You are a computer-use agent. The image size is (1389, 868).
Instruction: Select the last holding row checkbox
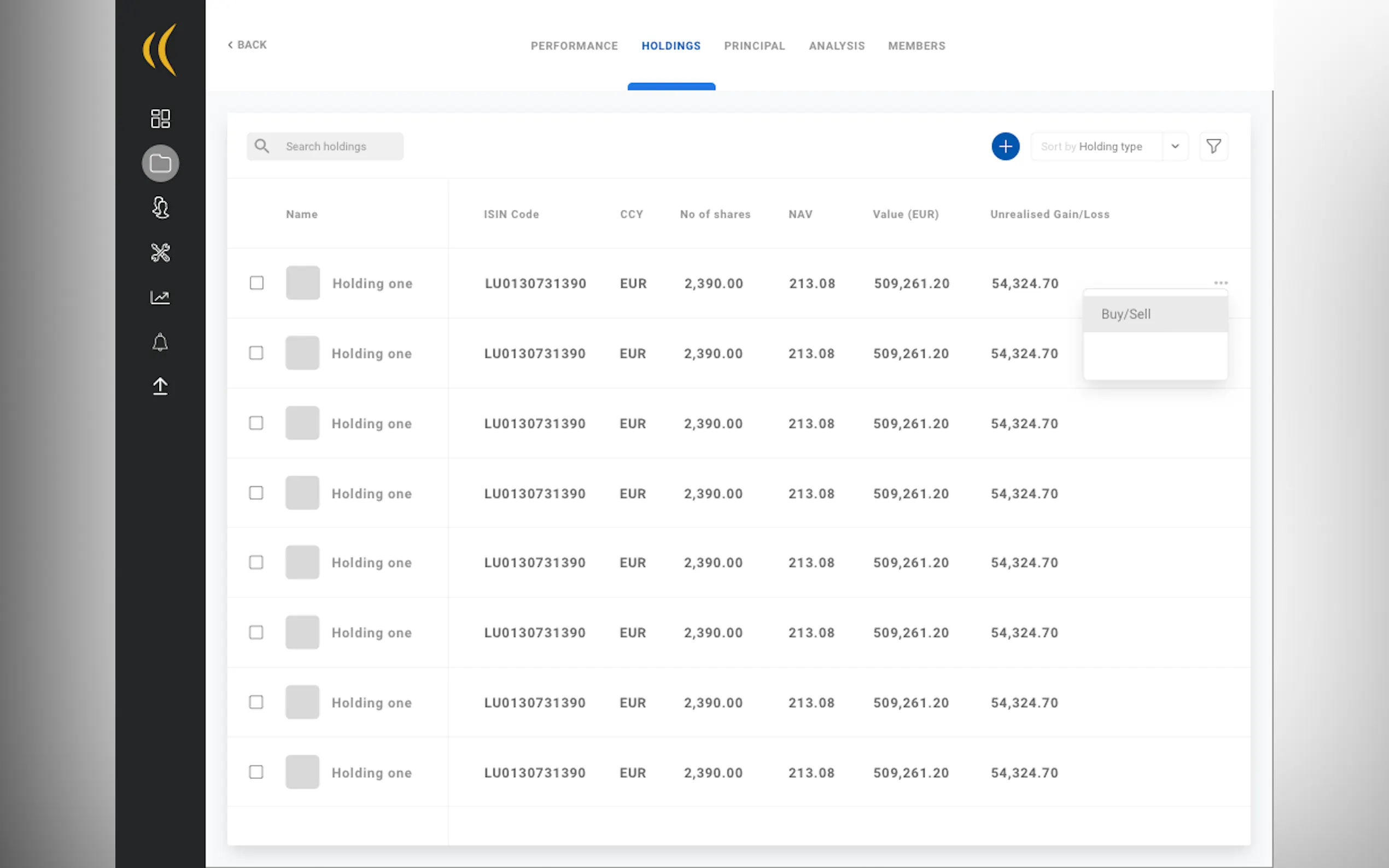click(256, 772)
